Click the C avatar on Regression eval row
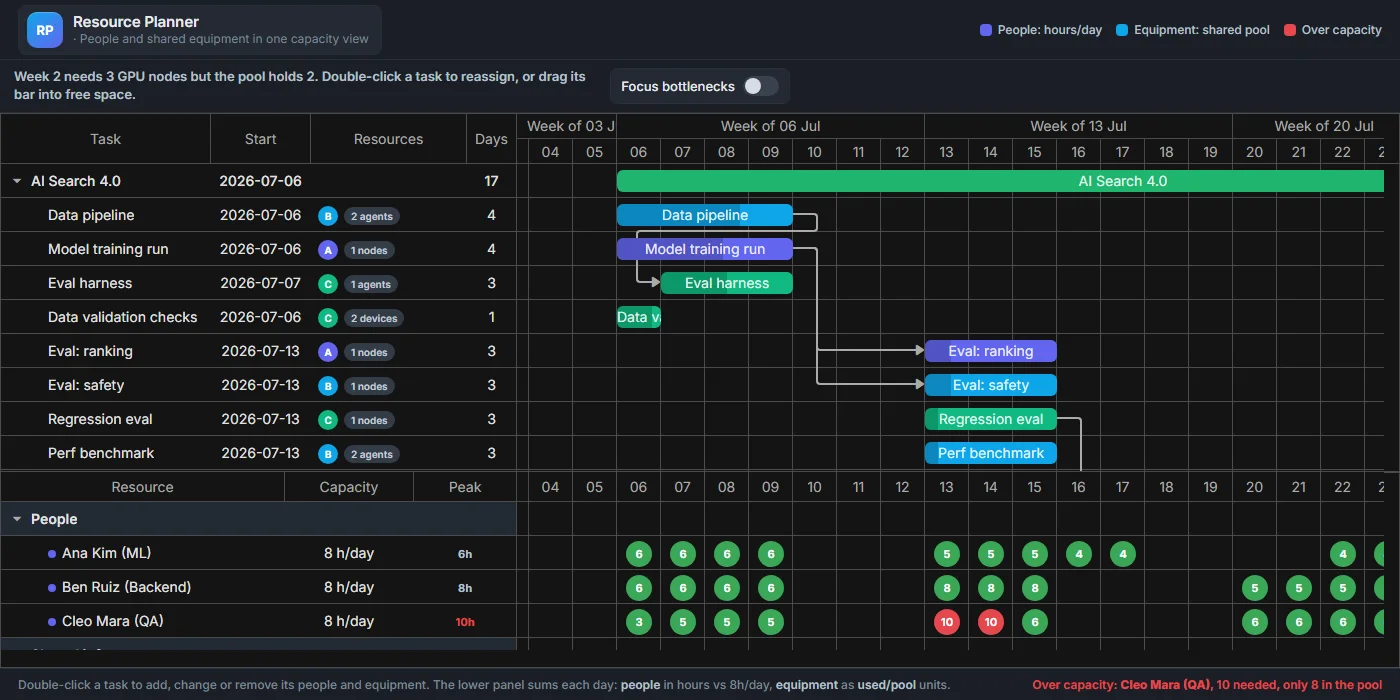 327,420
